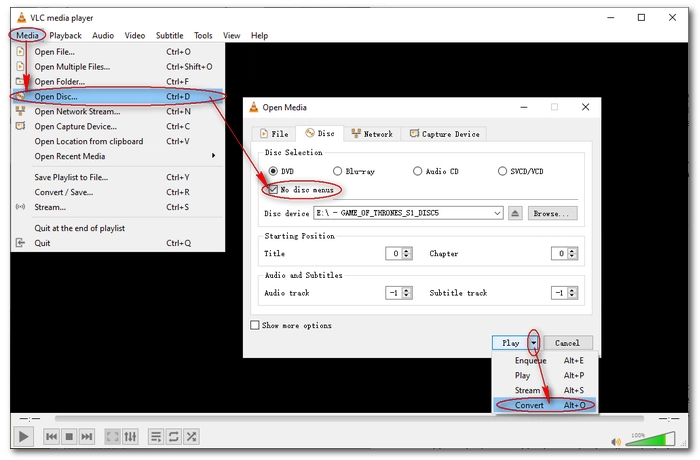Open the Media menu
700x460 pixels.
[x=27, y=35]
